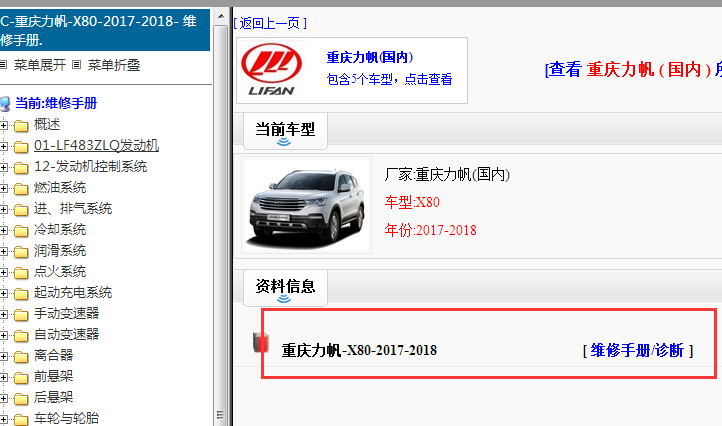Click the folder icon for 12-发动机控制系统

coord(21,168)
